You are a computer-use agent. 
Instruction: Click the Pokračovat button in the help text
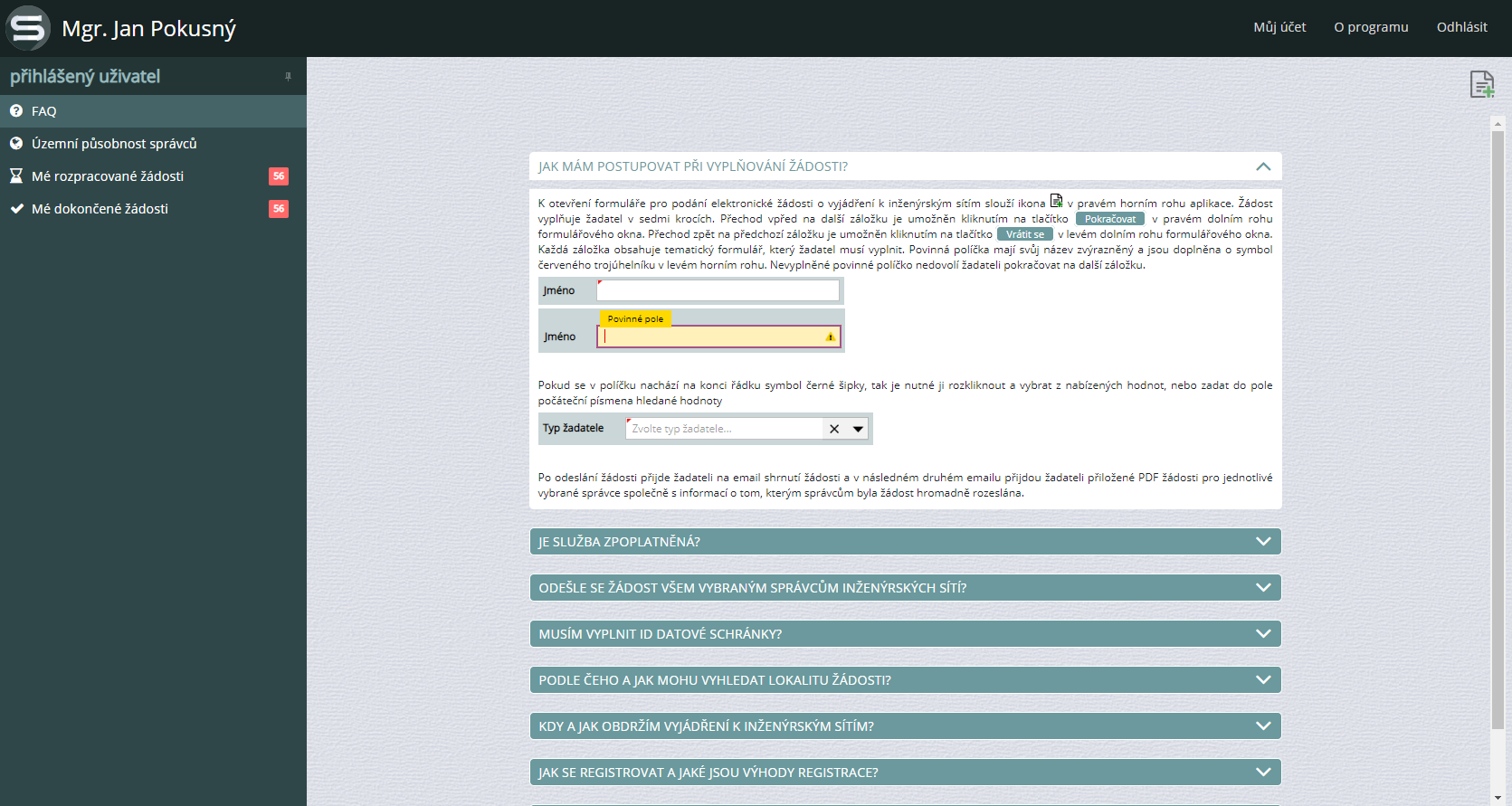pyautogui.click(x=1110, y=219)
